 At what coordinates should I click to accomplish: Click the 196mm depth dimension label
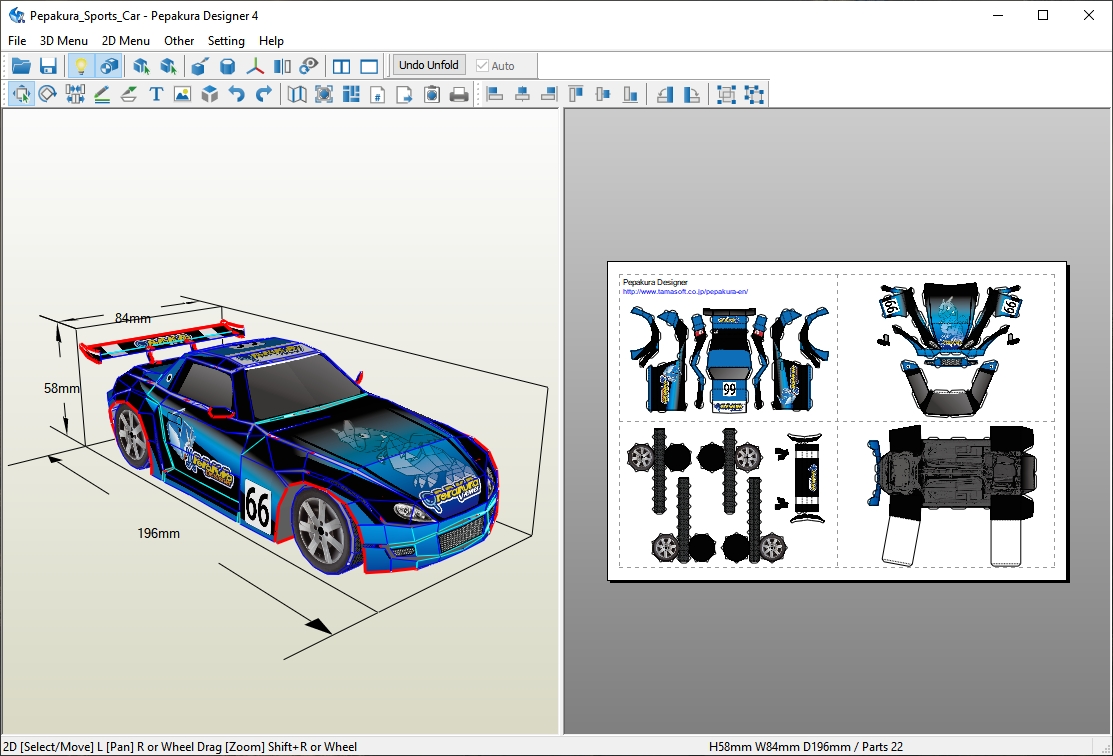(158, 533)
